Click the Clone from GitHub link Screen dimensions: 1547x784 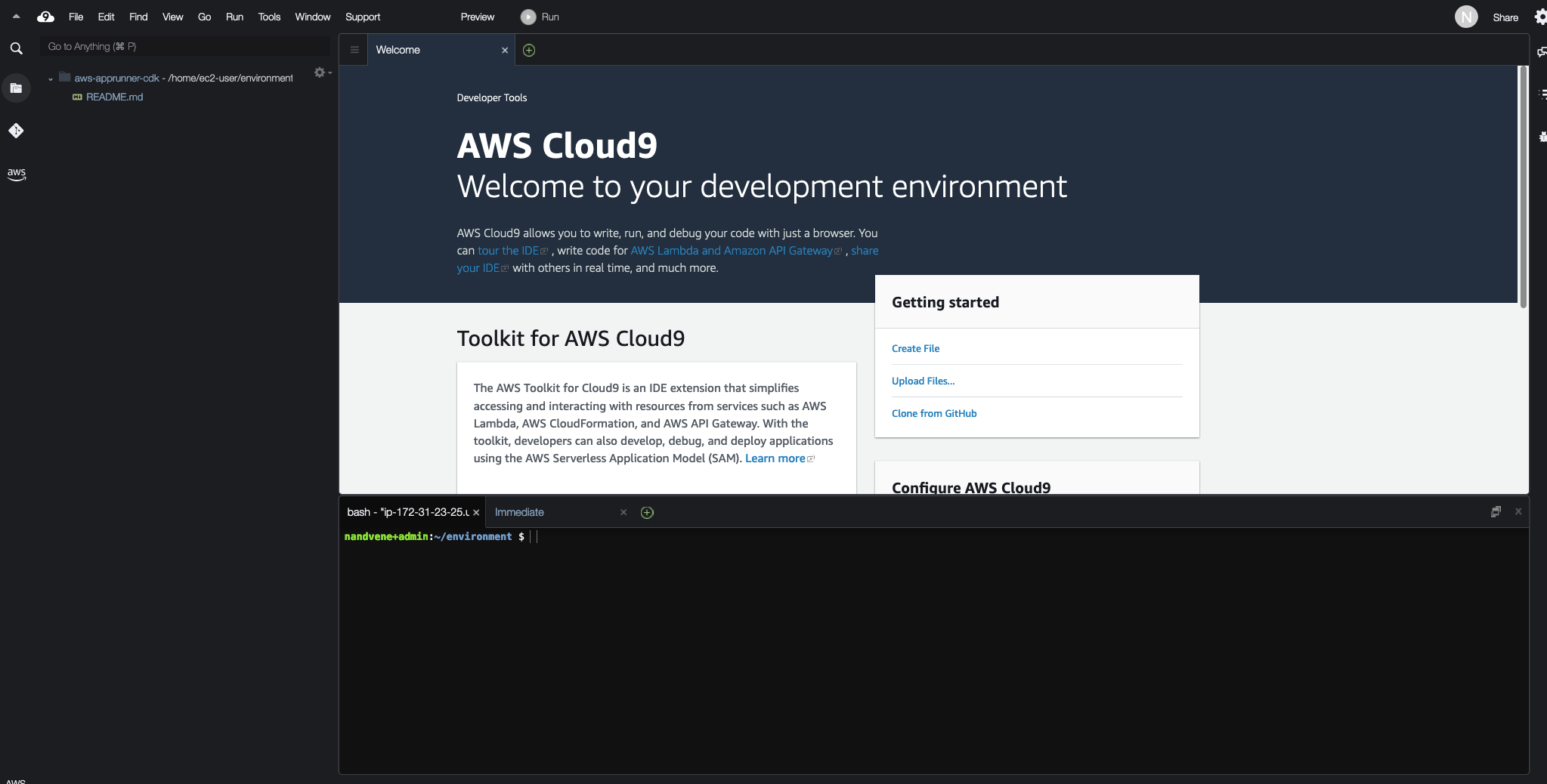click(x=934, y=413)
